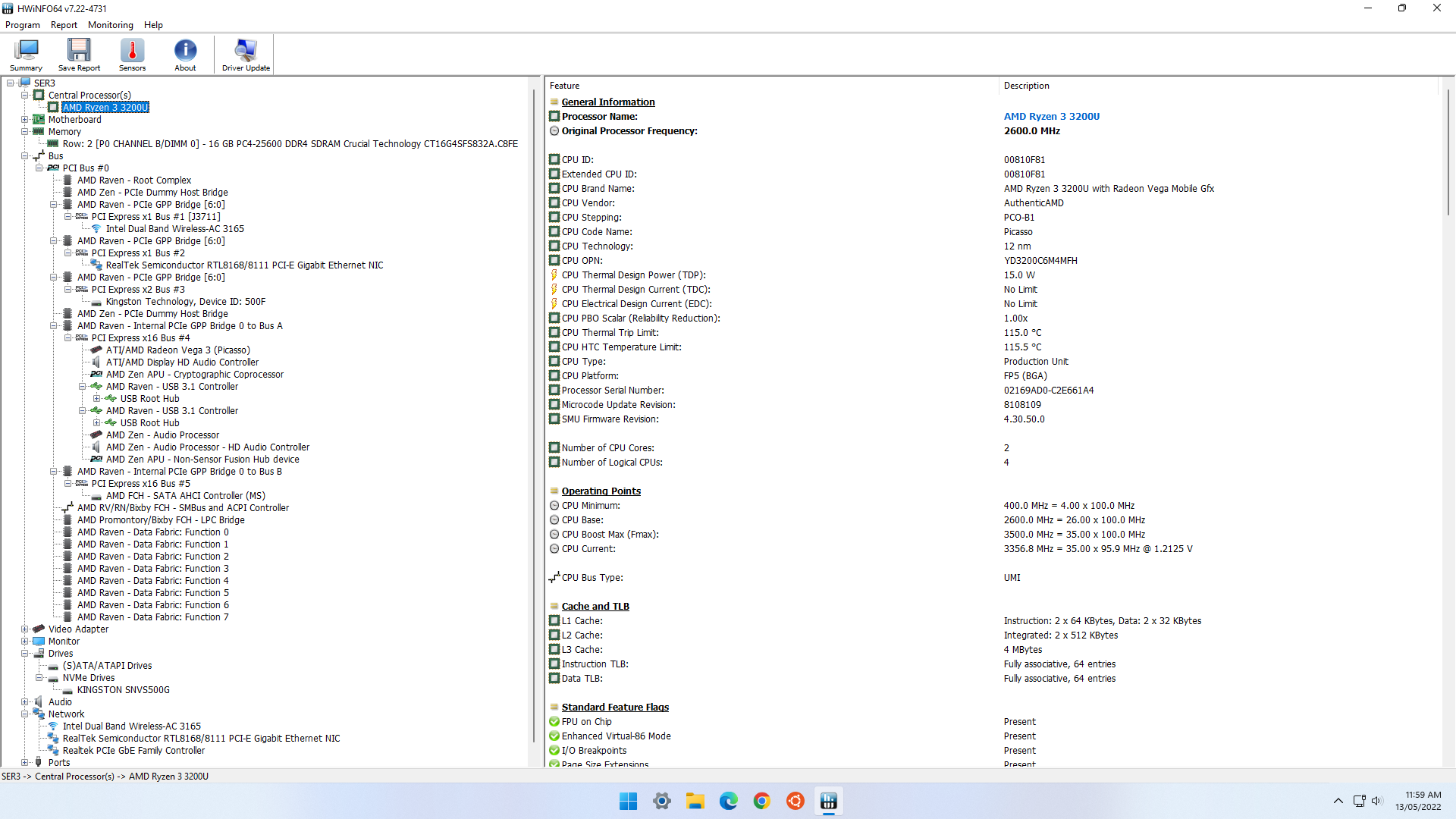The width and height of the screenshot is (1456, 819).
Task: Click the HWiNFO64 taskbar icon
Action: [x=829, y=801]
